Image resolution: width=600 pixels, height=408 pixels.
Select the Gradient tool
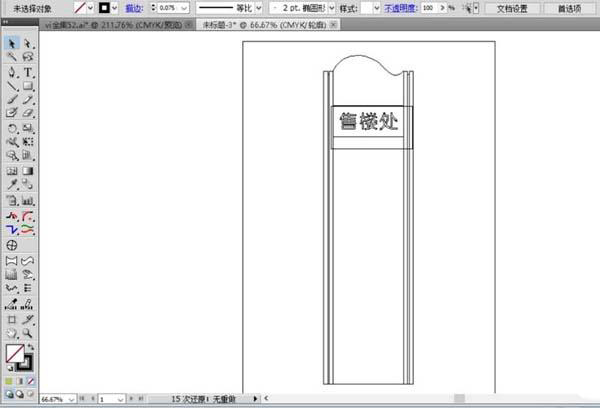(x=28, y=171)
